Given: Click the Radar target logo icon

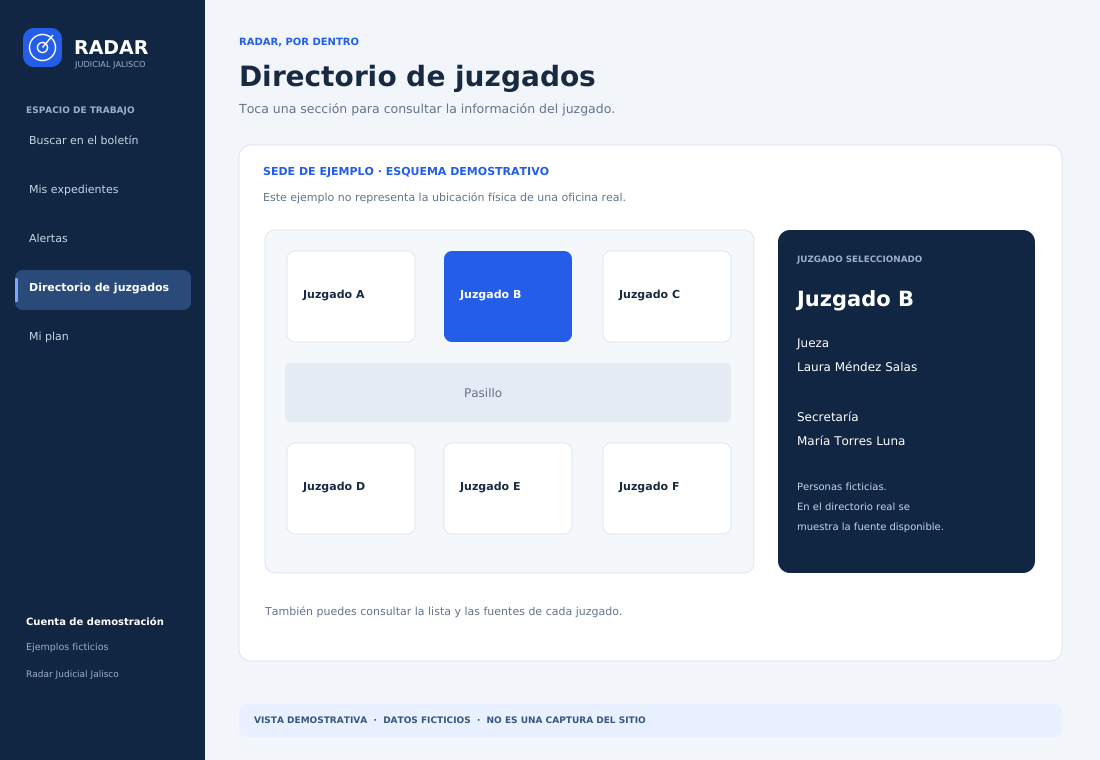Looking at the screenshot, I should pyautogui.click(x=42, y=48).
